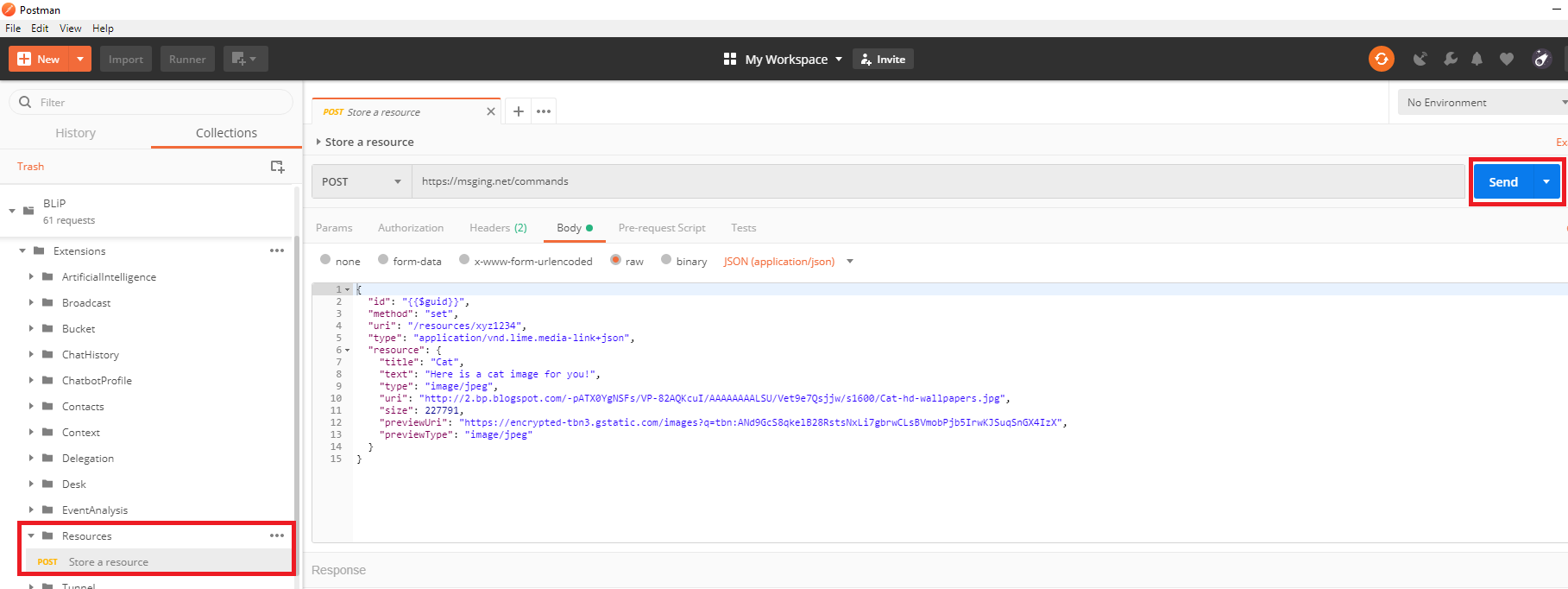
Task: Click the search magnifier icon in Filter
Action: click(x=25, y=102)
